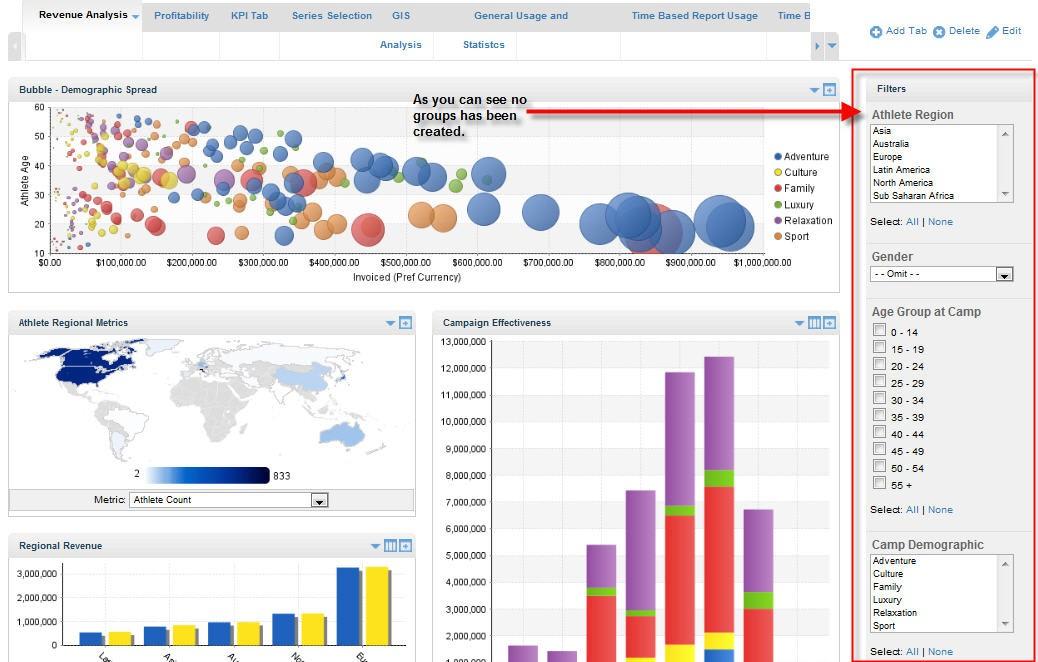Check the 0 - 14 age group filter
Screen dimensions: 1038x662
click(x=880, y=331)
